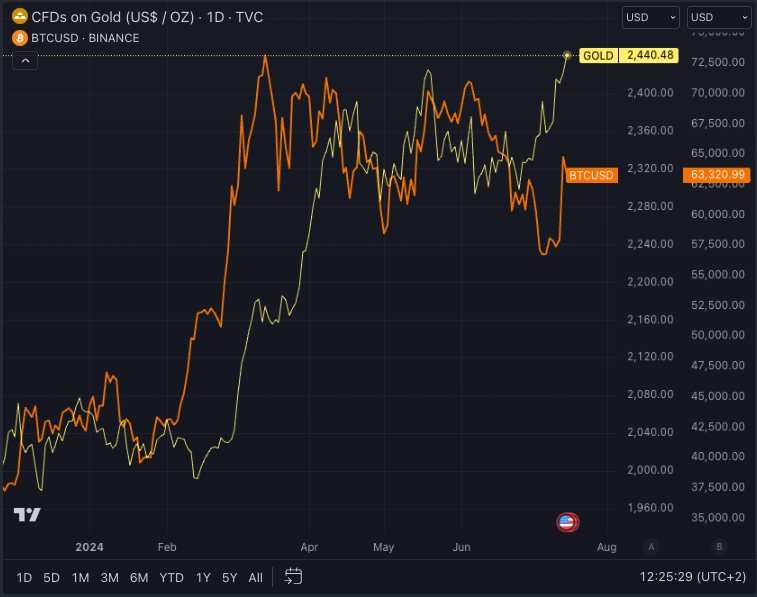Select the 3M time range
757x597 pixels.
[x=110, y=577]
